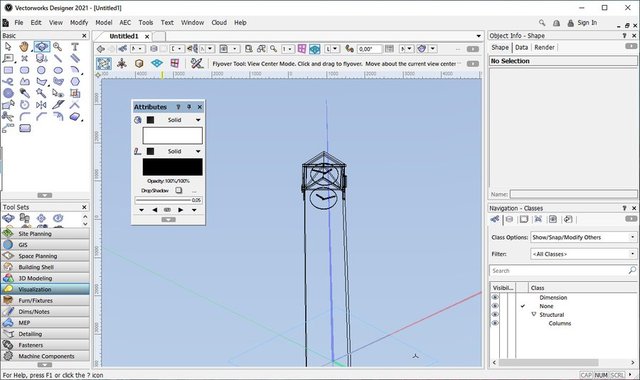Viewport: 640px width, 380px height.
Task: Select the Flyover tool in Basic palette
Action: click(41, 47)
